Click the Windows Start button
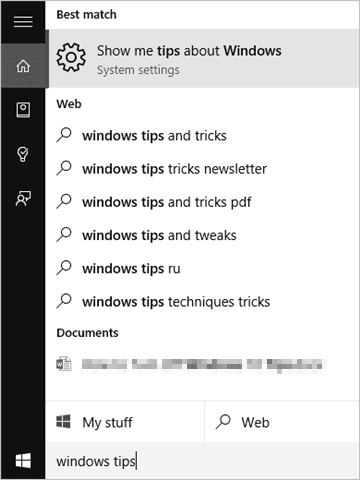Viewport: 360px width, 480px height. [x=23, y=461]
